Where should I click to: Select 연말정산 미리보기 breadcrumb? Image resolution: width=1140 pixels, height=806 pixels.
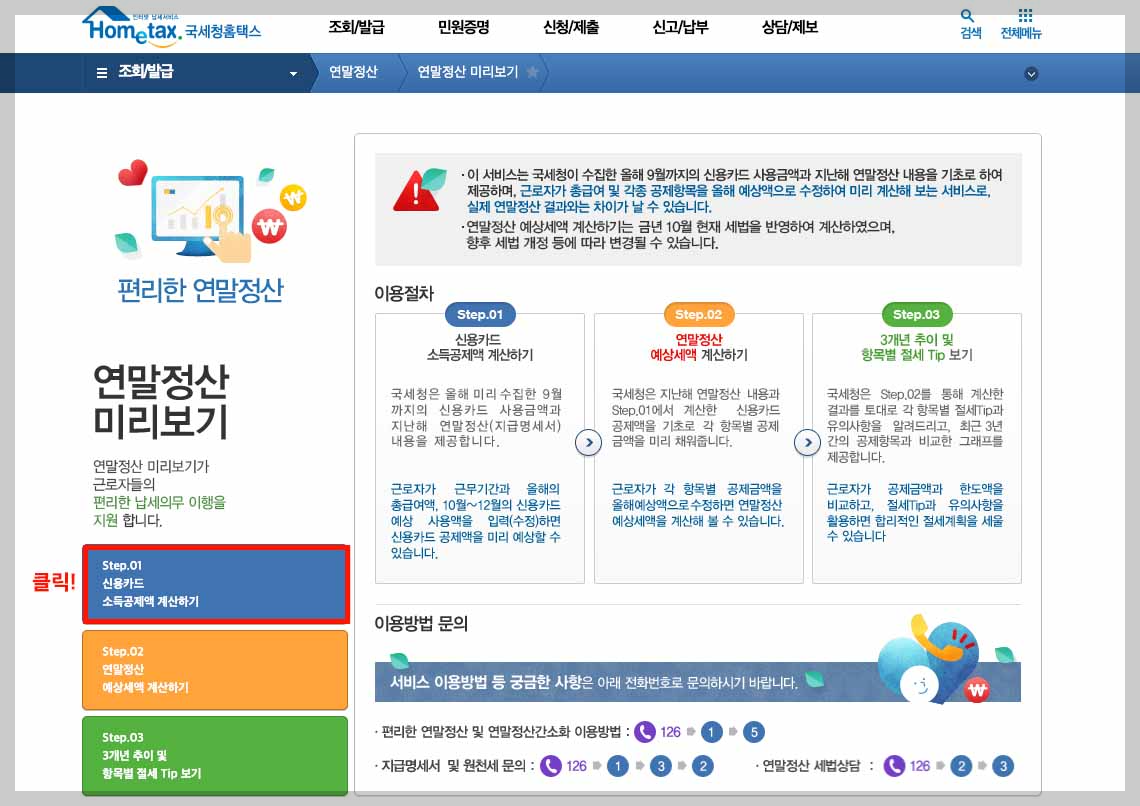coord(467,72)
